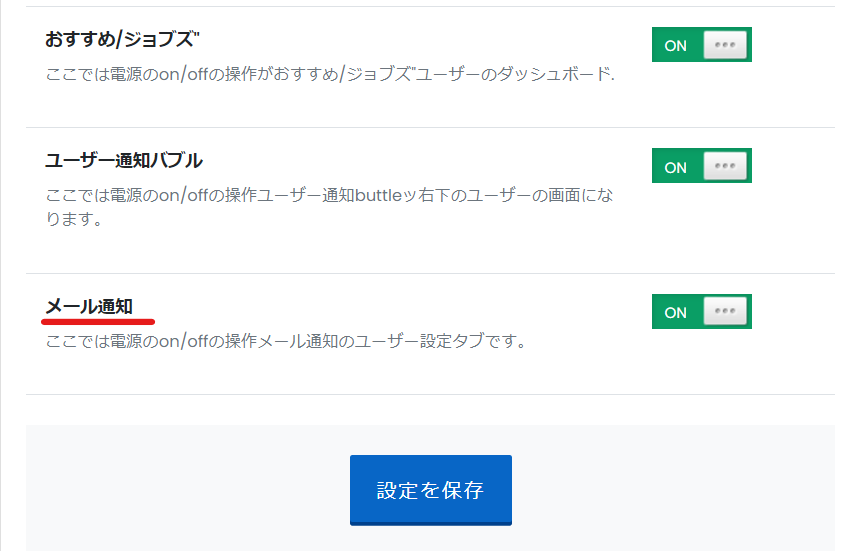Click the dotted handle on the おすすめ/ジョブズ toggle
Screen dimensions: 857x551
coord(725,45)
